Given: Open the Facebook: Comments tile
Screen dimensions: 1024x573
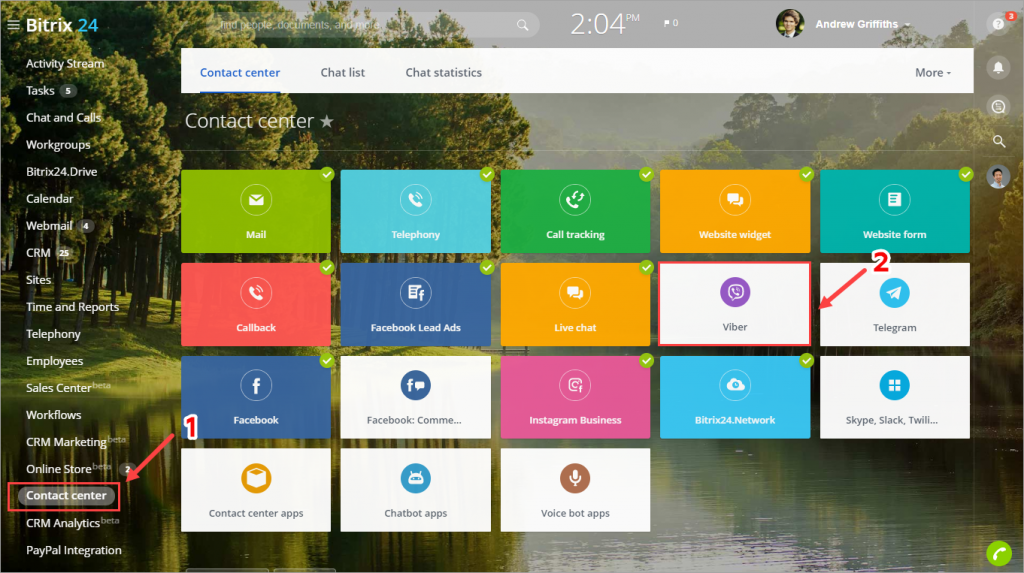Looking at the screenshot, I should click(x=415, y=397).
